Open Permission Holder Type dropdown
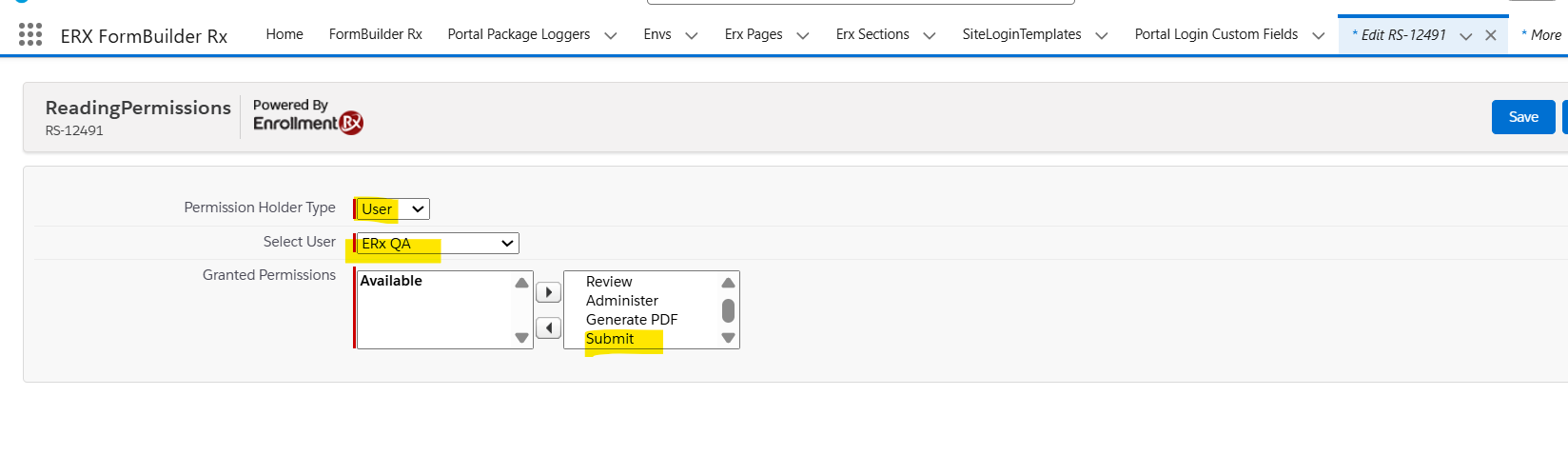Screen dimensions: 1568x475 pos(393,208)
